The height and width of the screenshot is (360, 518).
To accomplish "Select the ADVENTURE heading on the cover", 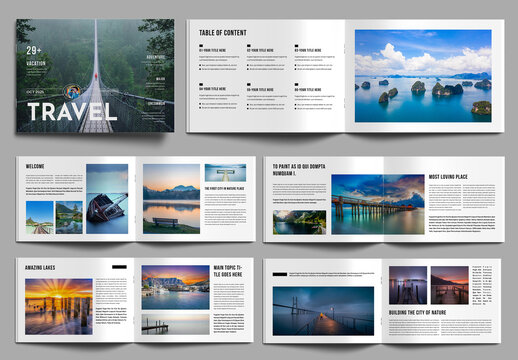I will tap(156, 57).
